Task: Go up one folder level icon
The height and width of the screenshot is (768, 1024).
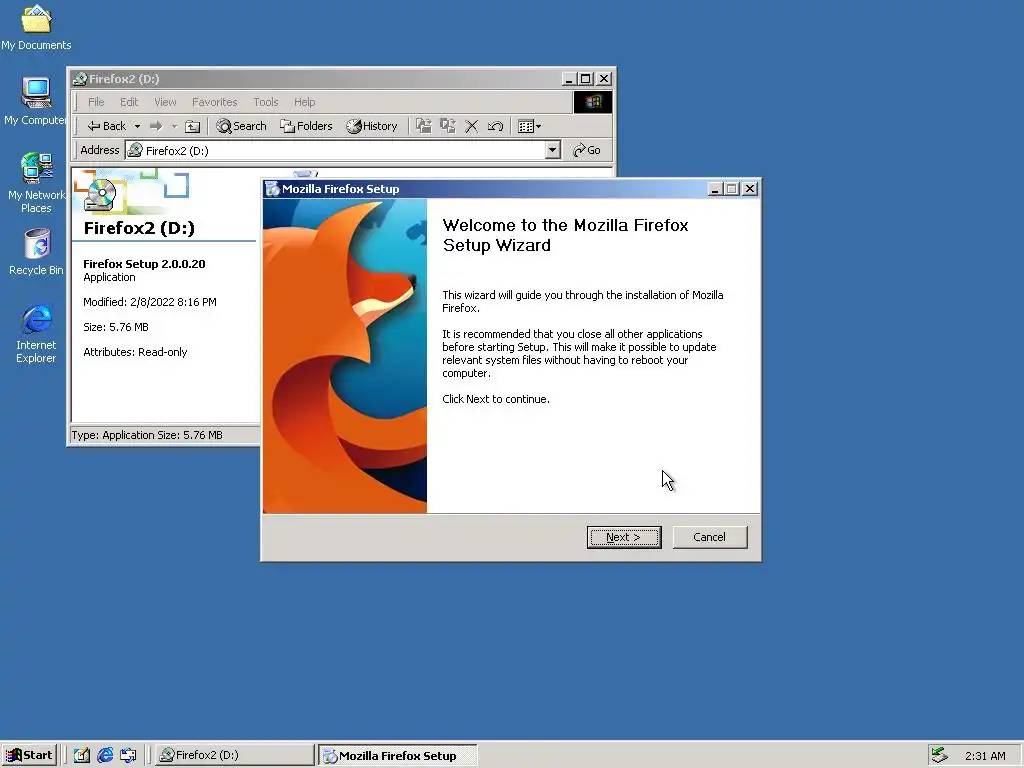Action: tap(192, 126)
